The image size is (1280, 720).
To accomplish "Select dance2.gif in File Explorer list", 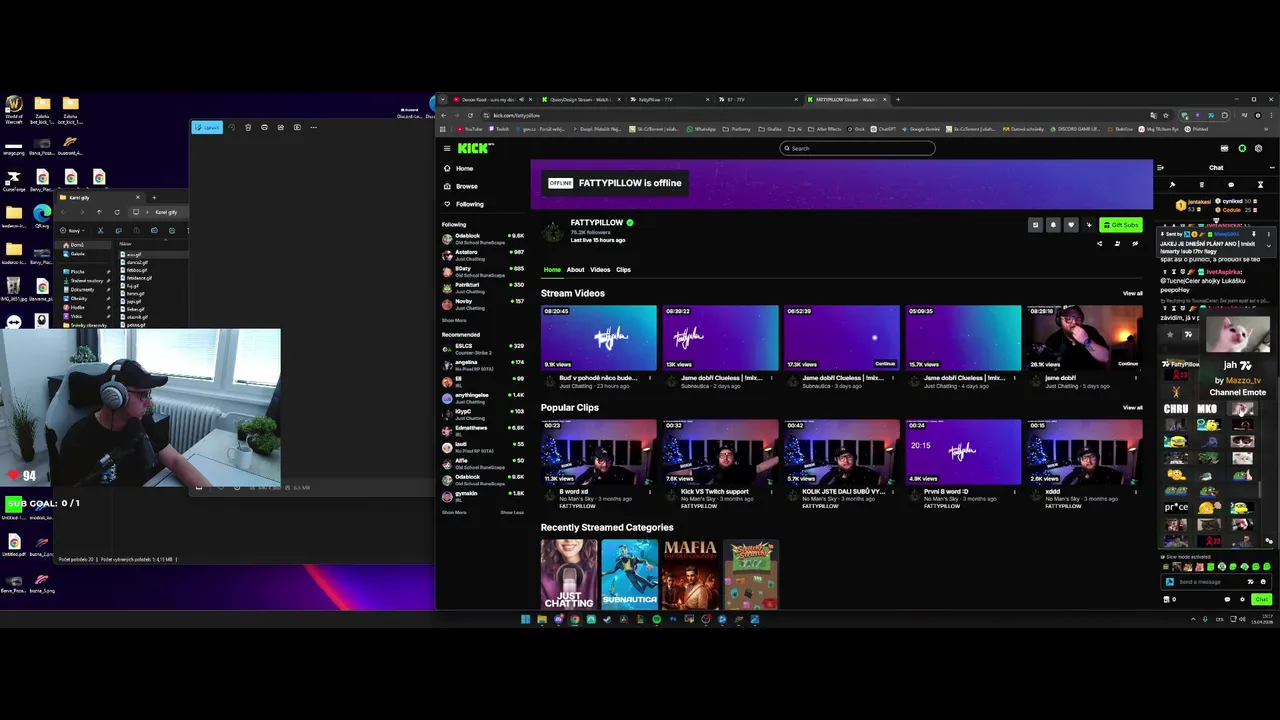I will point(135,263).
